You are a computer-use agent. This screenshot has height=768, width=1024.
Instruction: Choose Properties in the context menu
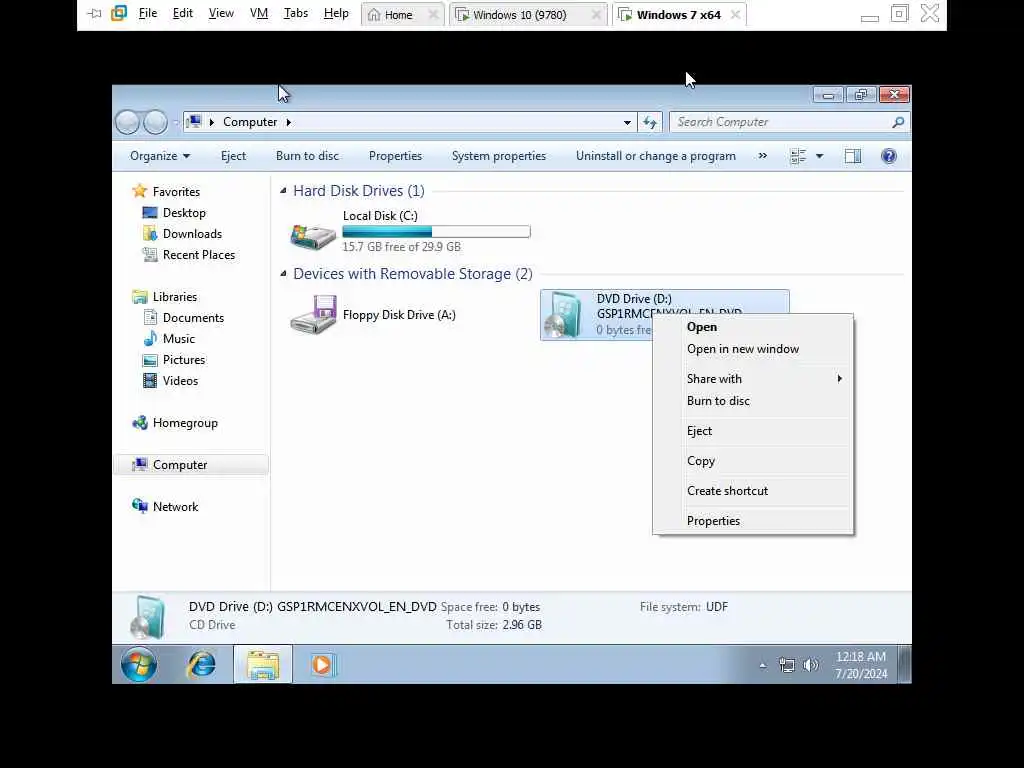click(x=753, y=521)
